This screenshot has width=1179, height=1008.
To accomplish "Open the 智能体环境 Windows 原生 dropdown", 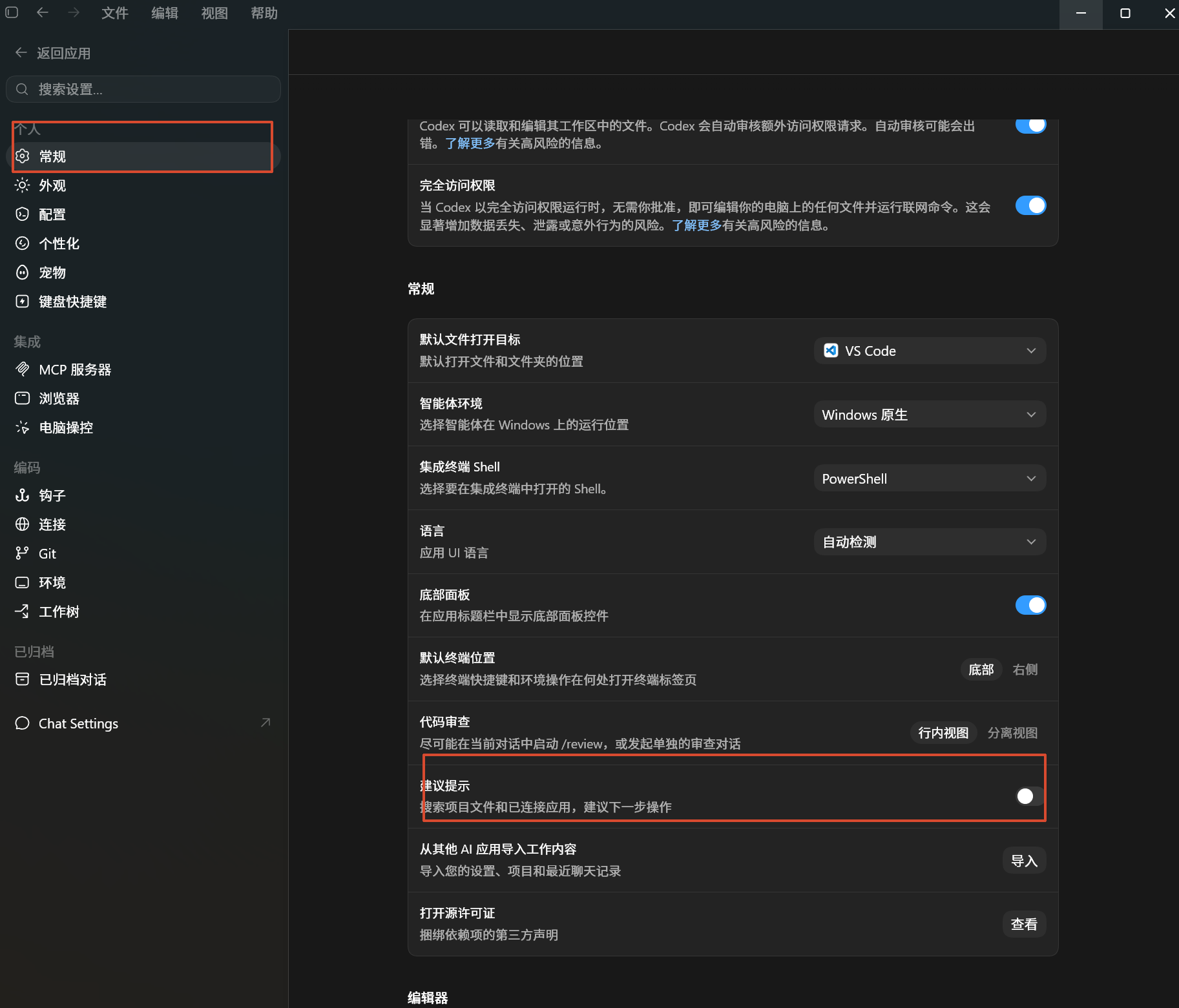I will 930,415.
